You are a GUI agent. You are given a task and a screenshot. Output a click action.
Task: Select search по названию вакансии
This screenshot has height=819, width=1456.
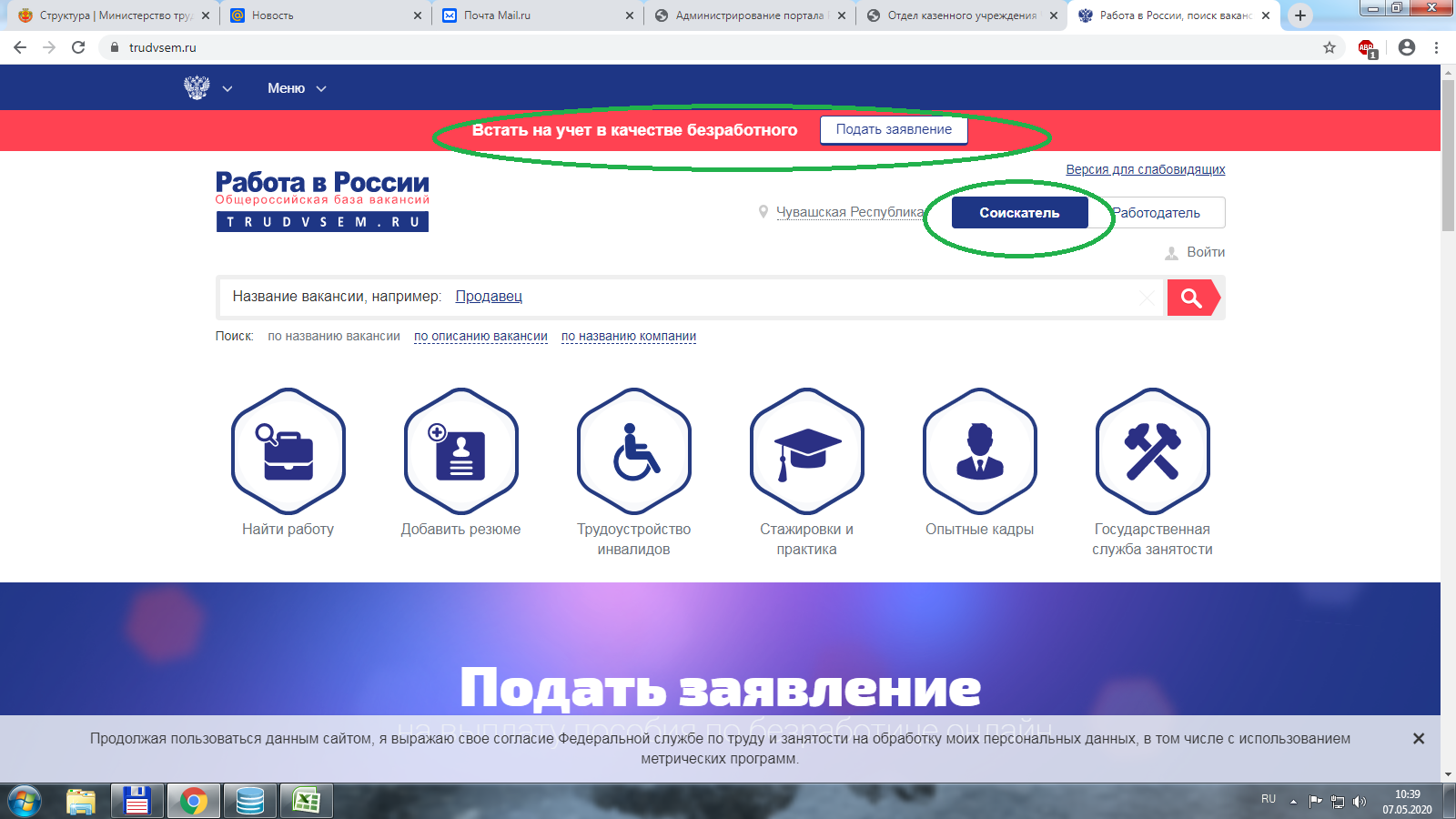click(334, 337)
